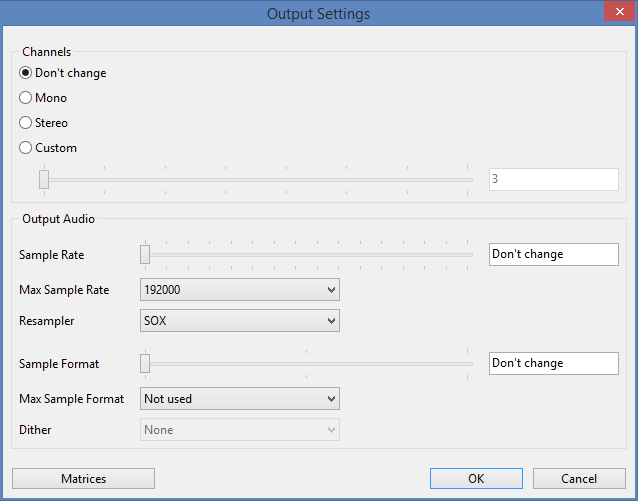Screen dimensions: 638x501
Task: Click the custom channel count field
Action: 554,179
